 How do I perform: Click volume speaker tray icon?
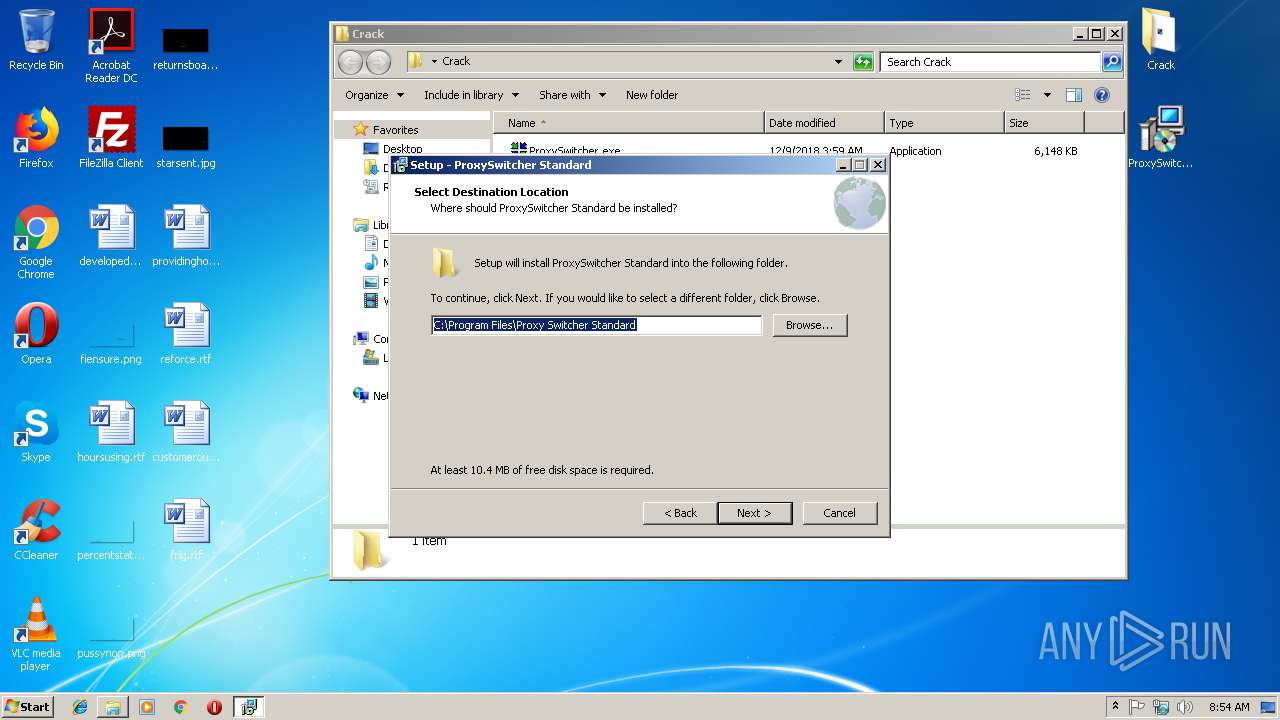[1183, 707]
